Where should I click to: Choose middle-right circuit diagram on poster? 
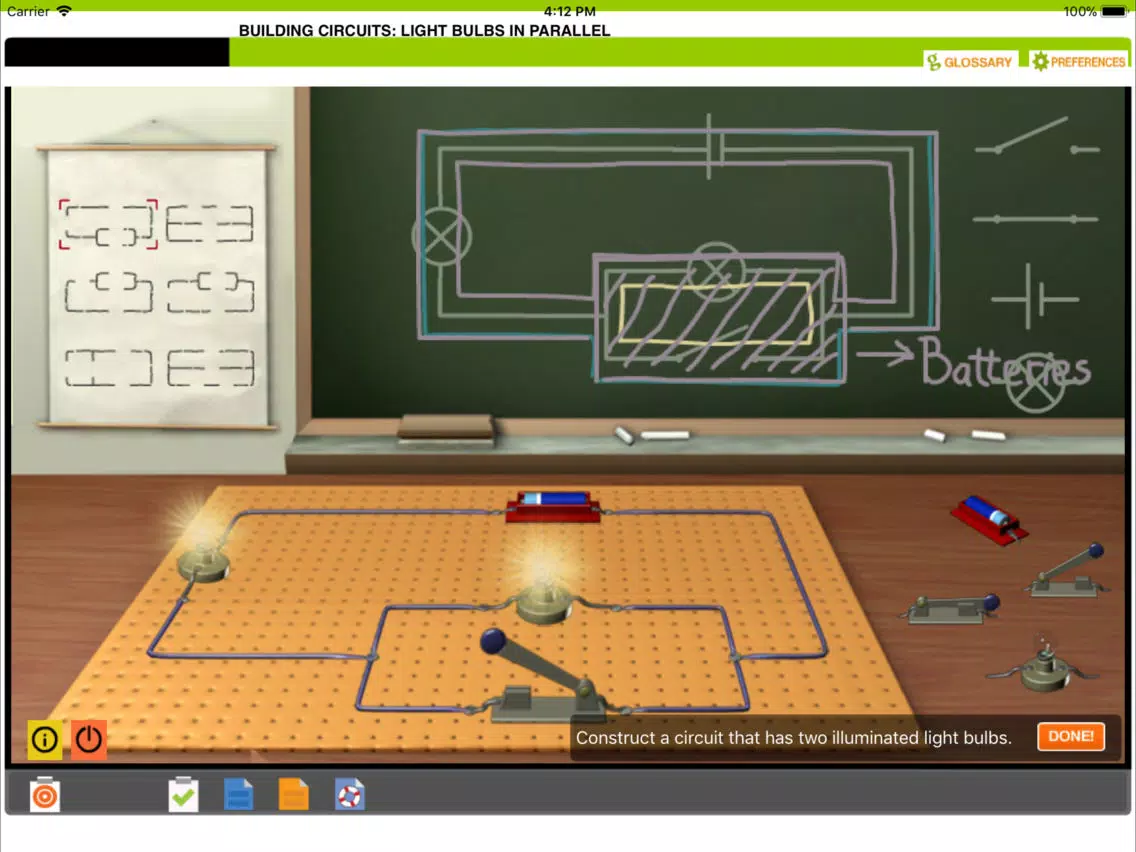210,293
